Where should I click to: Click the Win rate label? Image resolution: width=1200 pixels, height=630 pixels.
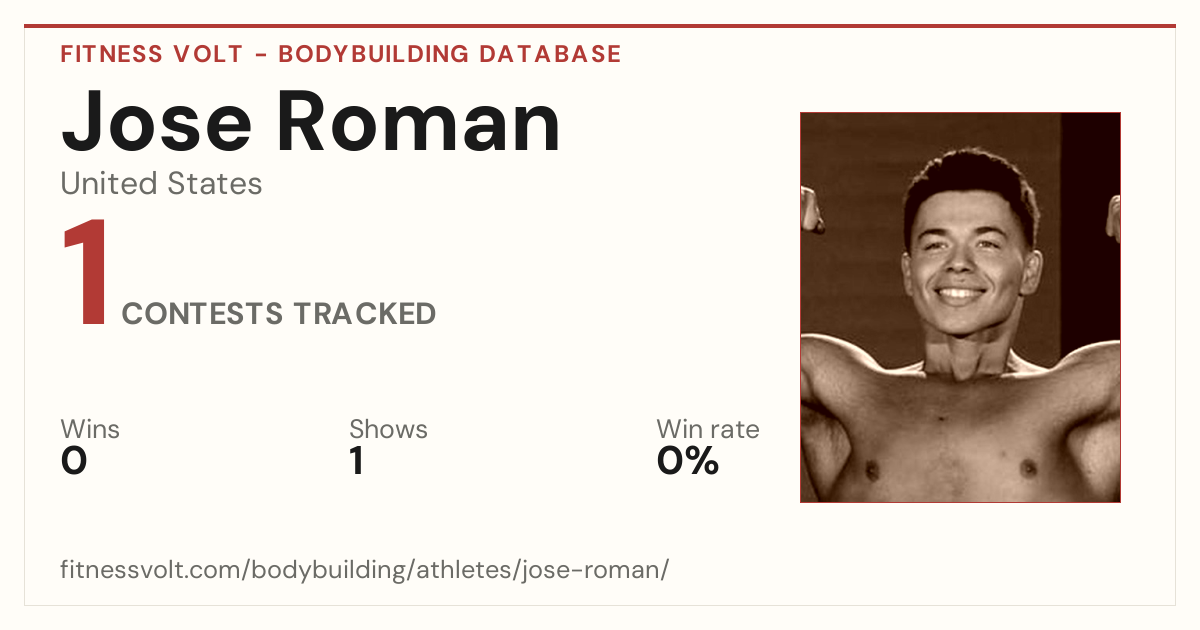tap(708, 429)
